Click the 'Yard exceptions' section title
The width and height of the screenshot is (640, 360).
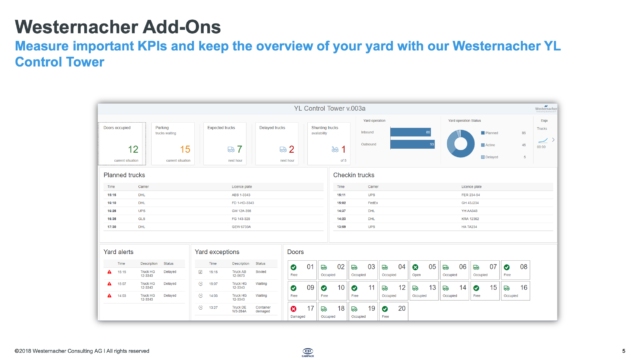pyautogui.click(x=217, y=252)
